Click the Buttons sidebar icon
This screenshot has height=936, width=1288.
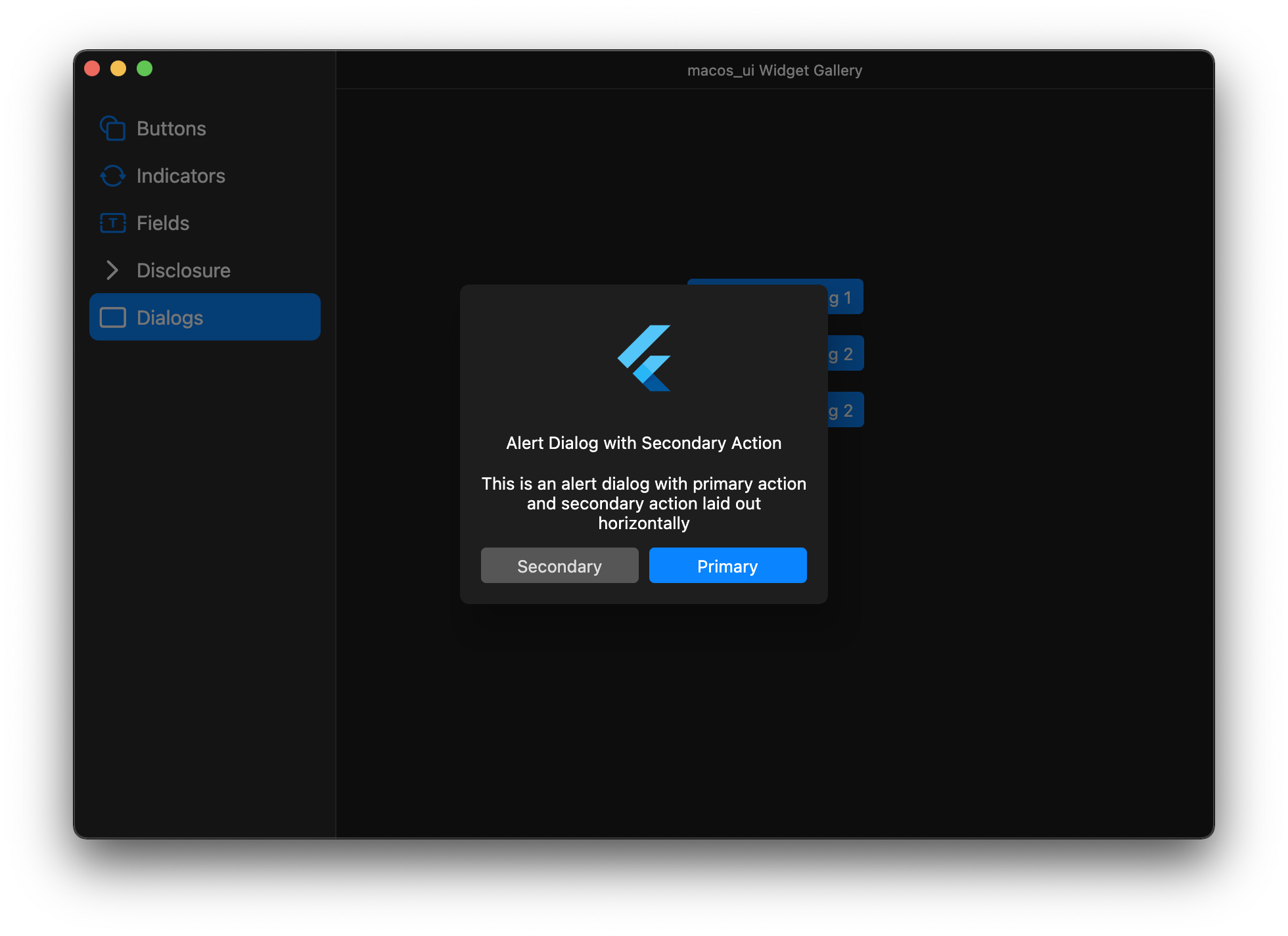[112, 128]
